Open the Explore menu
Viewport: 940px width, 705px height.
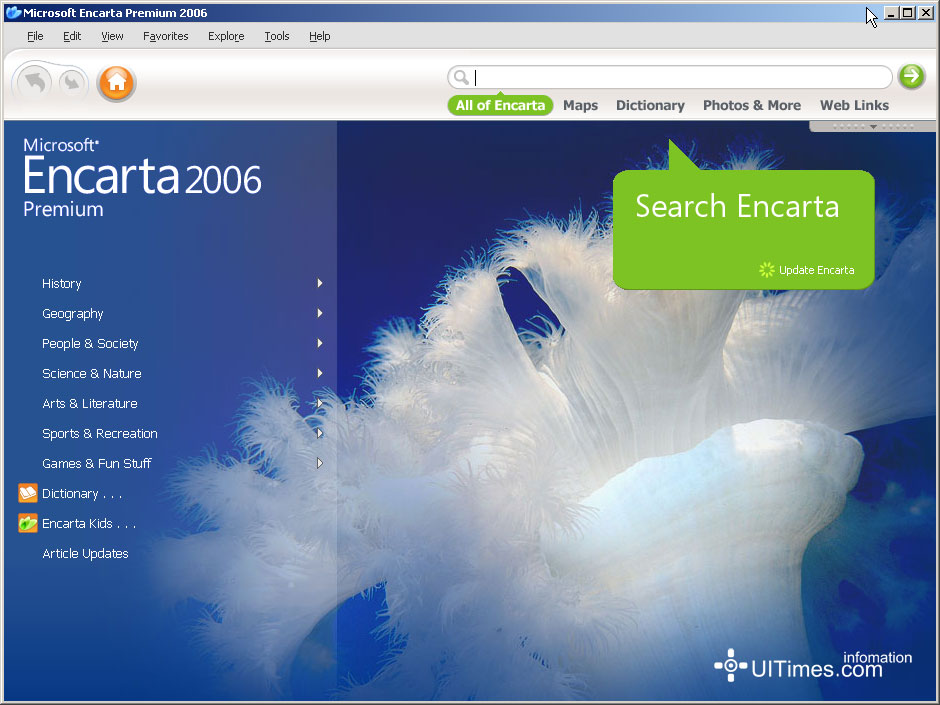pos(226,36)
